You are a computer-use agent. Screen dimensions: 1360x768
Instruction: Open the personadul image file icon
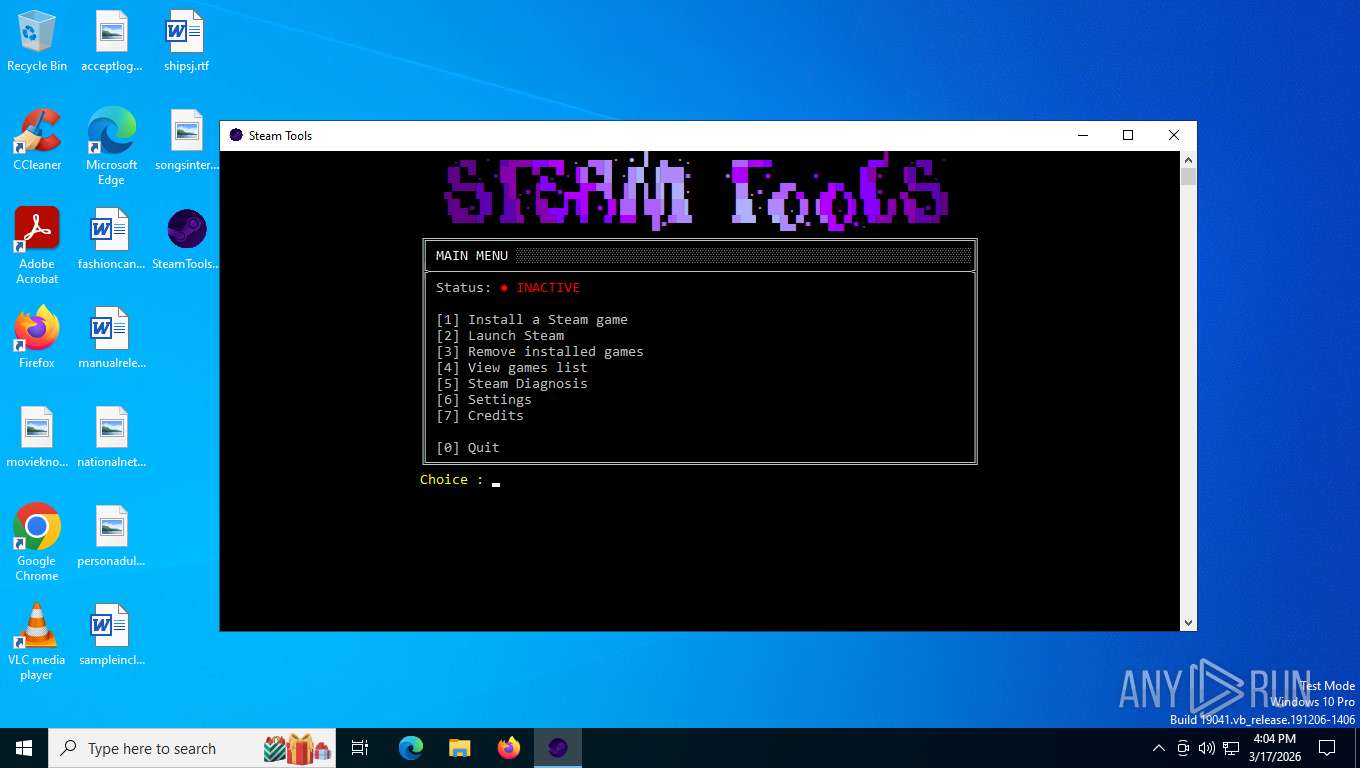pos(112,536)
